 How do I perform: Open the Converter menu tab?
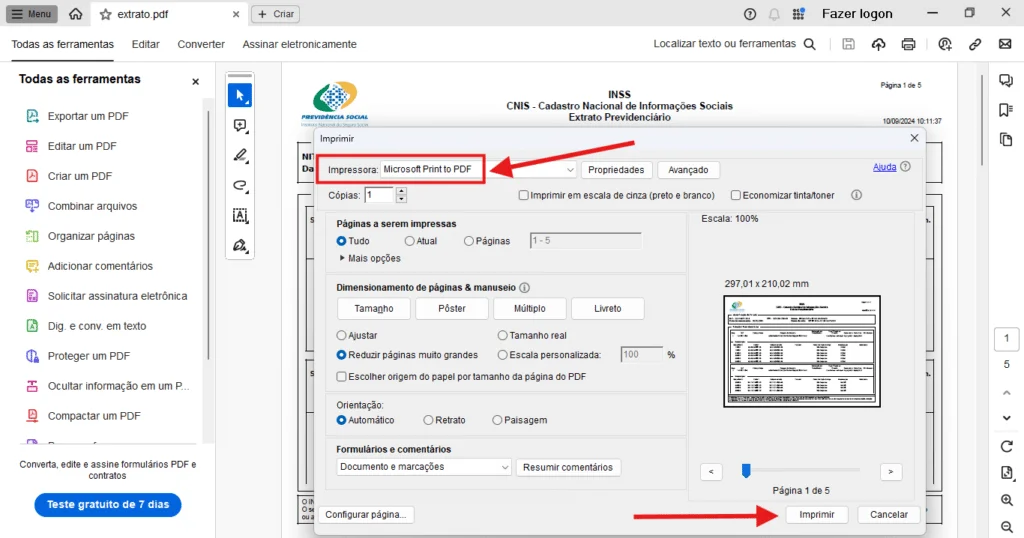(x=201, y=44)
